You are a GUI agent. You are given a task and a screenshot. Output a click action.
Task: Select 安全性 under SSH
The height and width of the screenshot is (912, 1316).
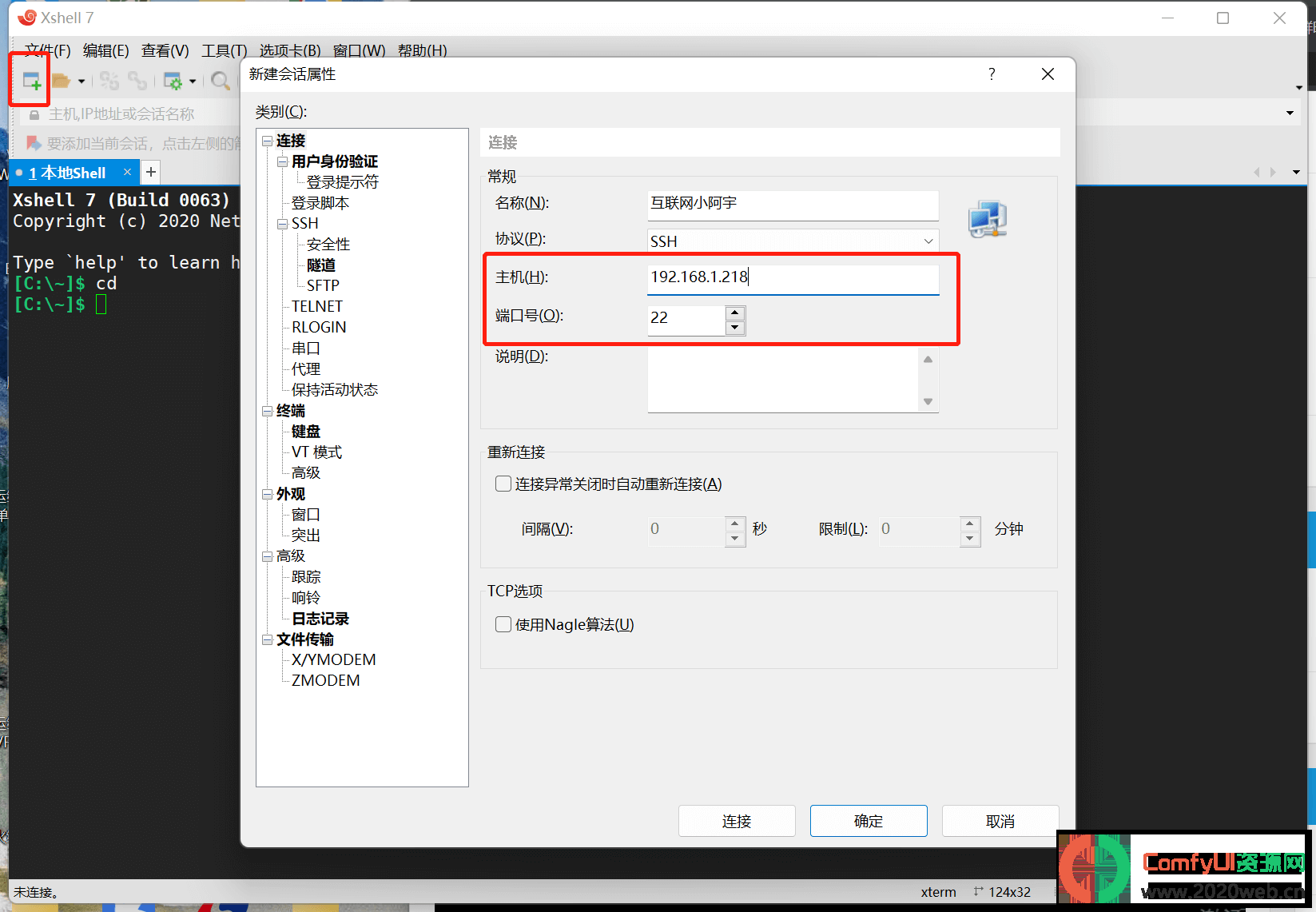coord(328,245)
